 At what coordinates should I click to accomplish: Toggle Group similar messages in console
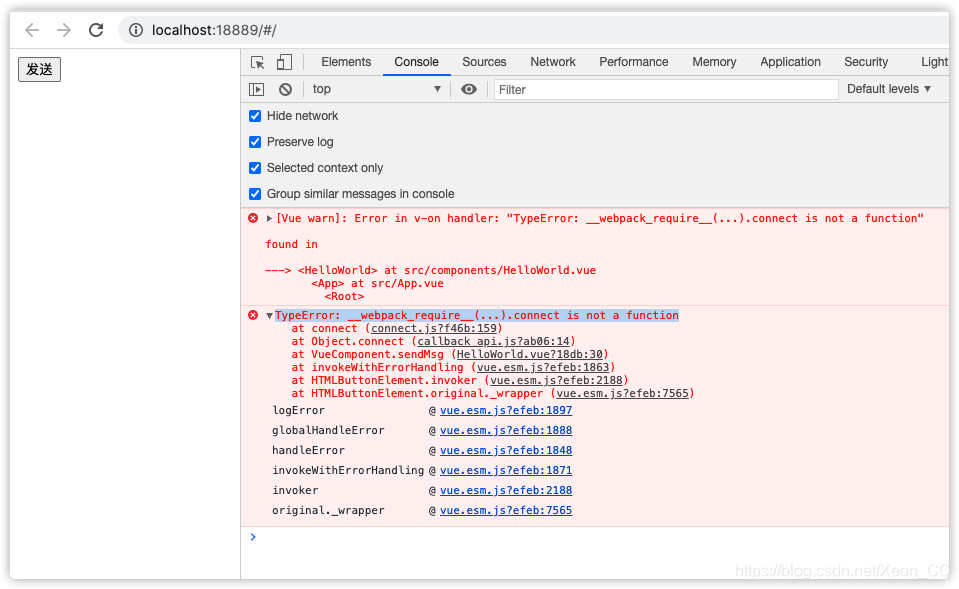255,193
